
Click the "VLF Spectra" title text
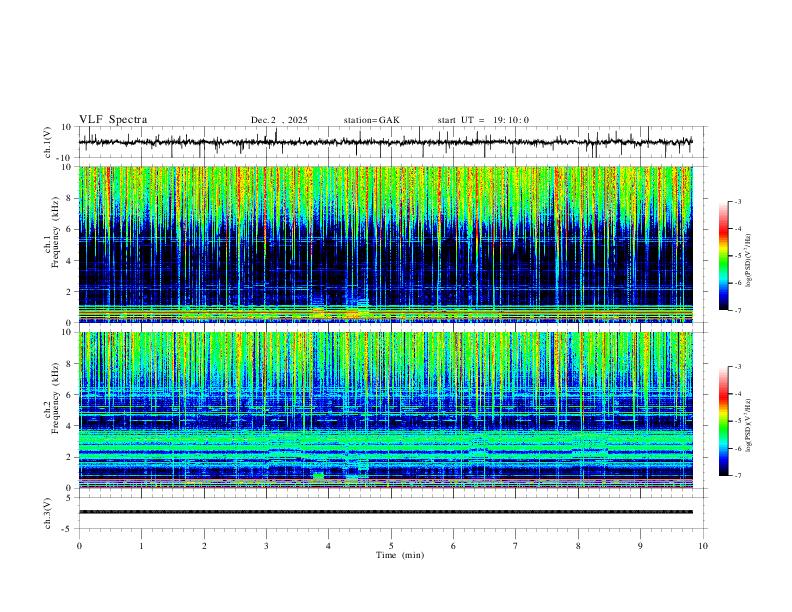tap(113, 119)
